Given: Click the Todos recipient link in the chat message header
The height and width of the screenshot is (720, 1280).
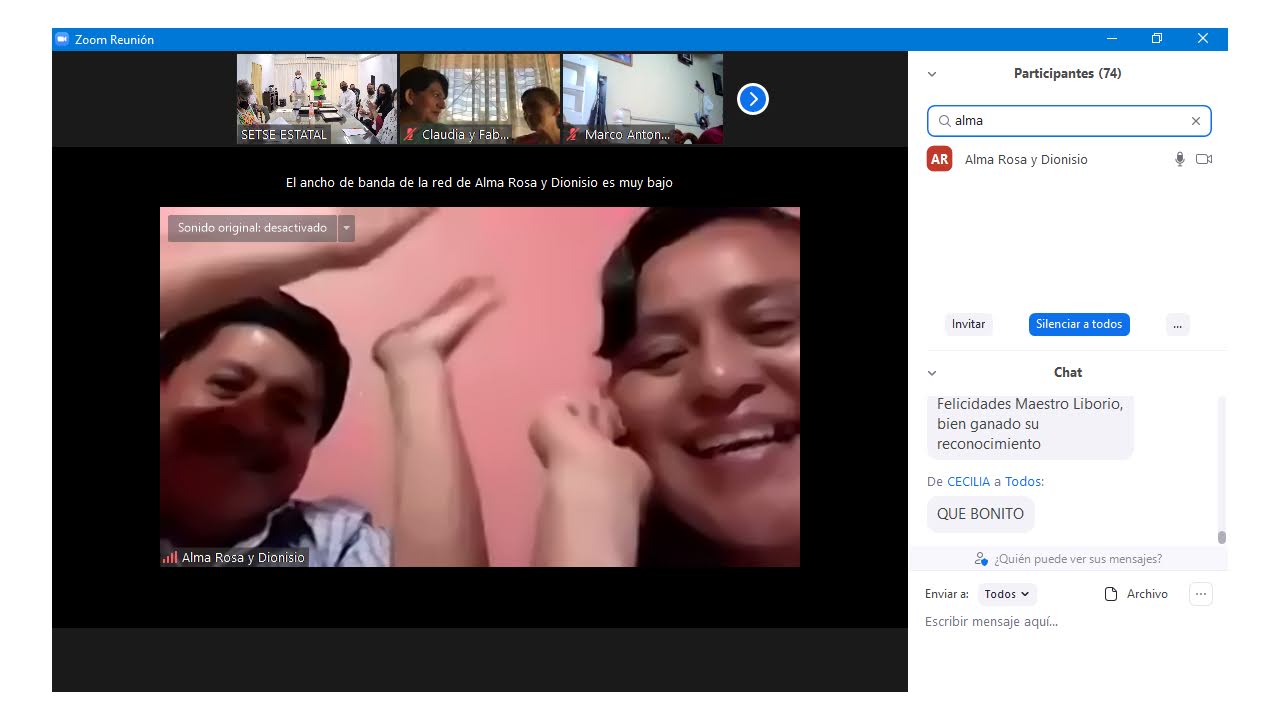Looking at the screenshot, I should tap(1022, 481).
